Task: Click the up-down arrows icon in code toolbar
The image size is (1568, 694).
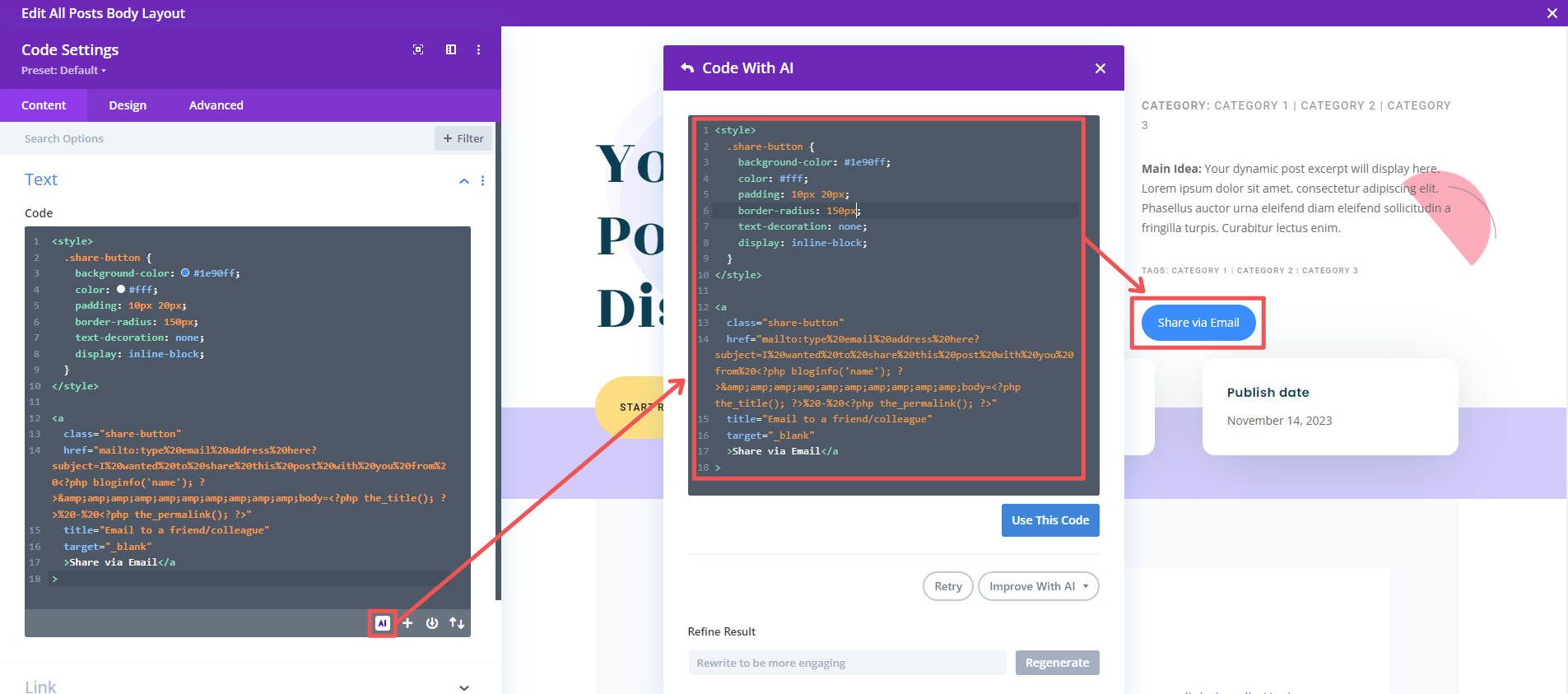Action: [x=457, y=623]
